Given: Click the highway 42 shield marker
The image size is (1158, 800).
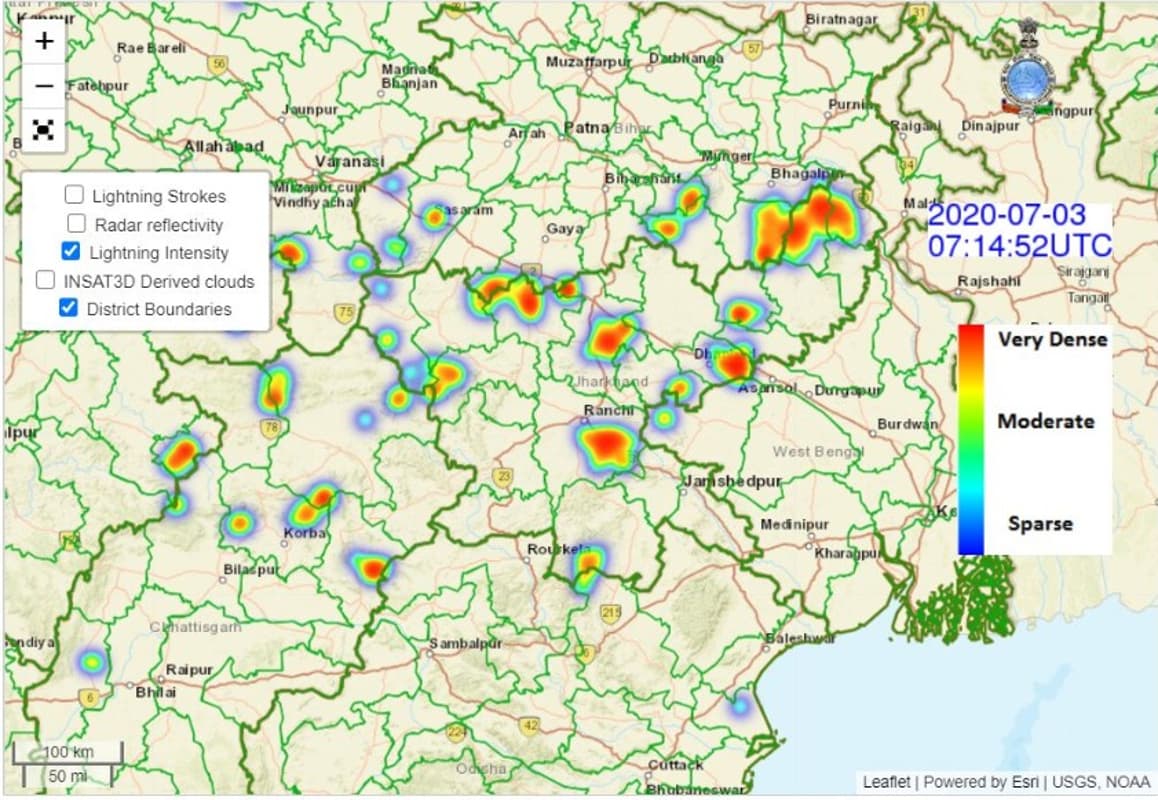Looking at the screenshot, I should coord(530,725).
